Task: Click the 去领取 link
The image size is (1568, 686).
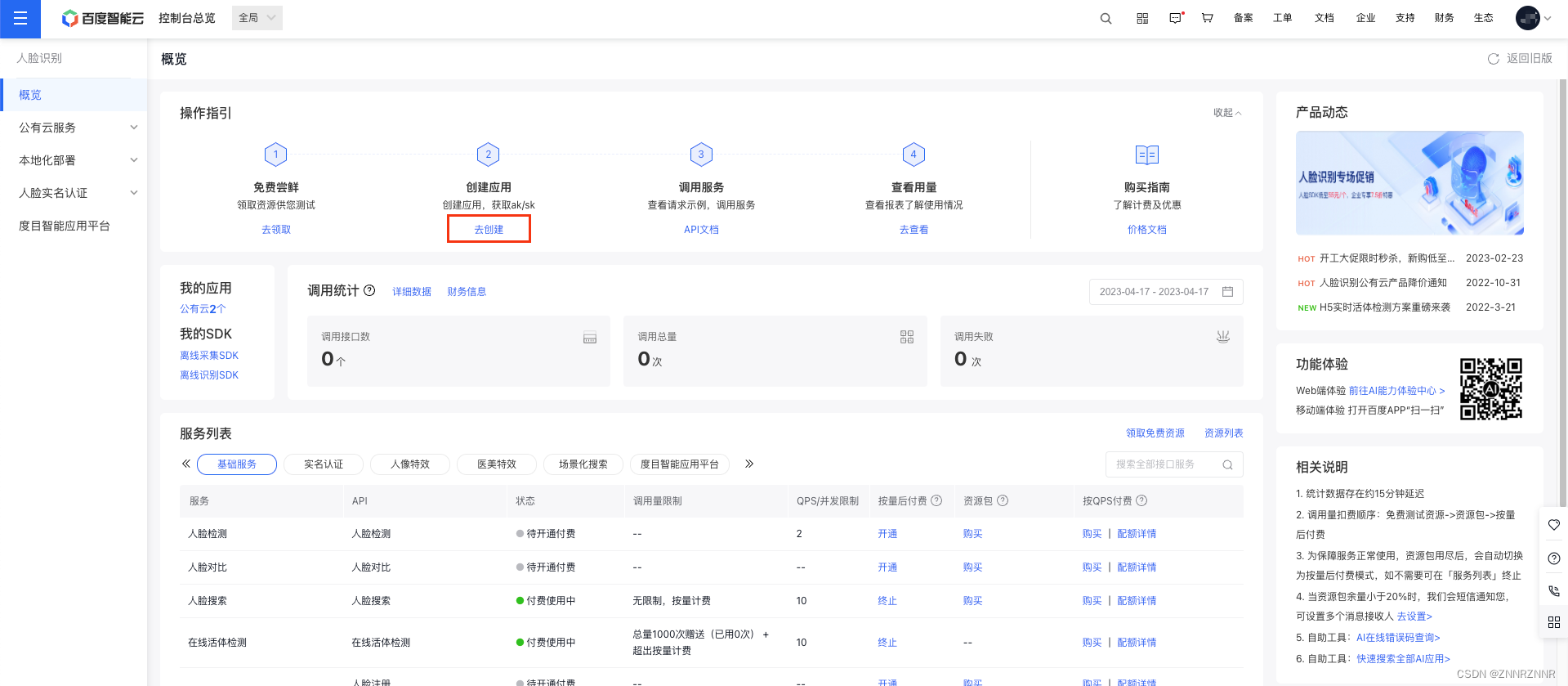Action: point(276,230)
